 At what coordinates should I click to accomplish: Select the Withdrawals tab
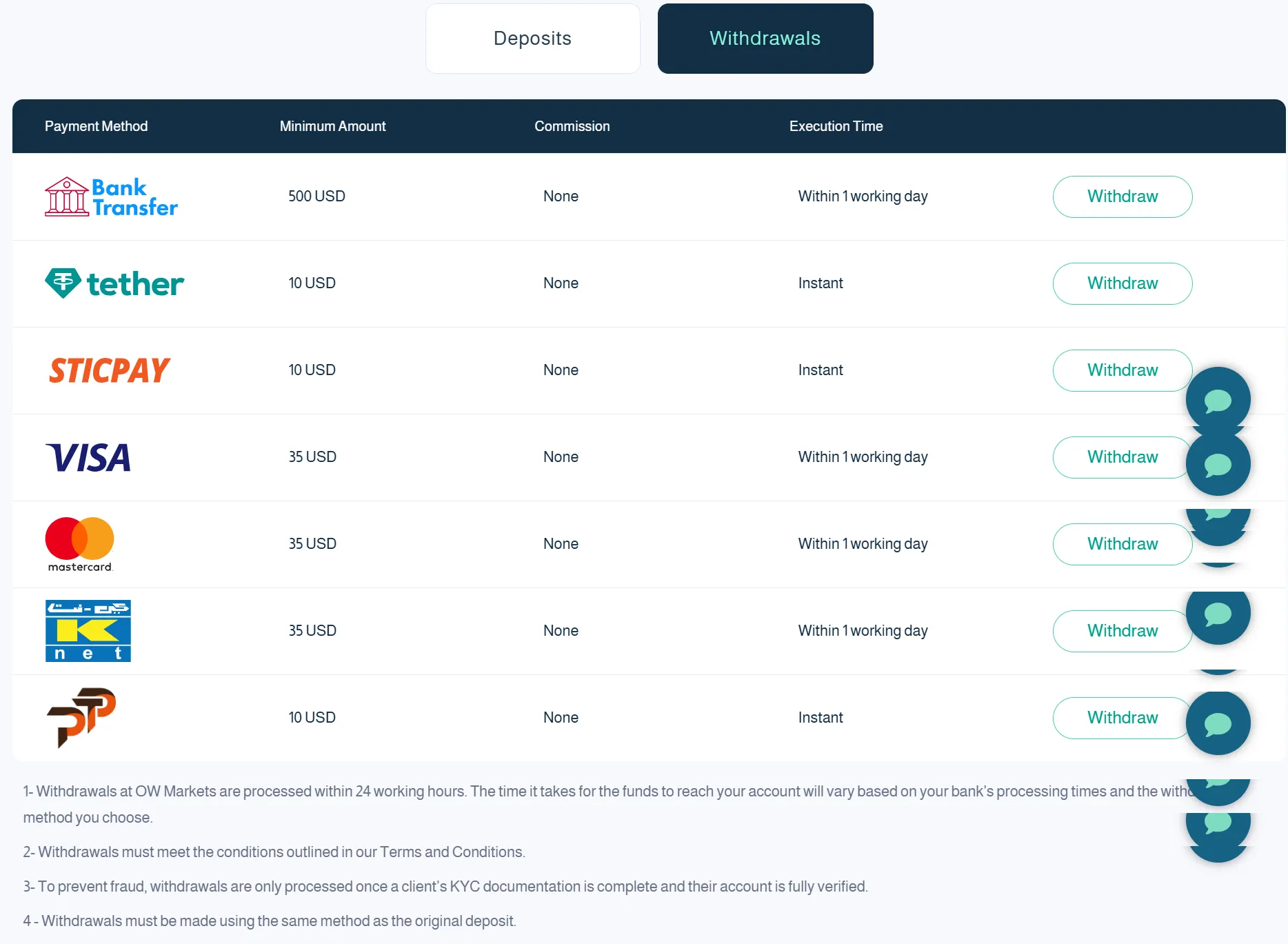[765, 39]
